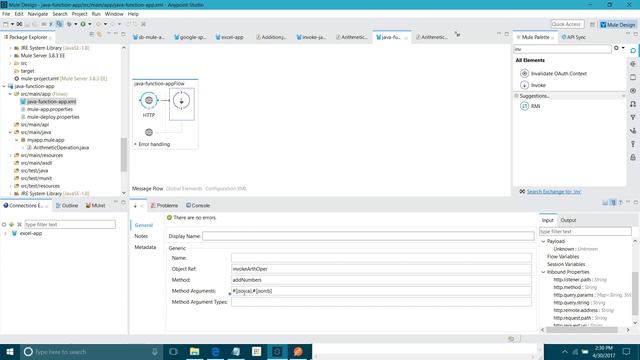
Task: Click the globe icon in the flow response section
Action: tap(149, 132)
